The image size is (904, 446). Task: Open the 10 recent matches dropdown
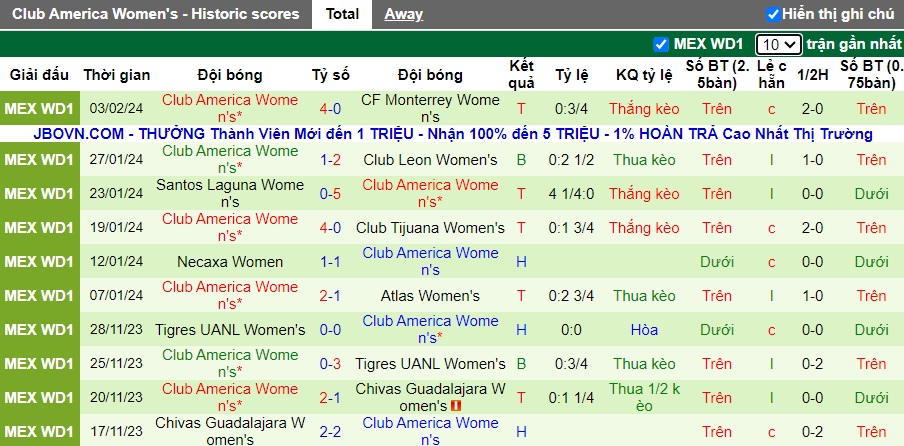(x=778, y=45)
